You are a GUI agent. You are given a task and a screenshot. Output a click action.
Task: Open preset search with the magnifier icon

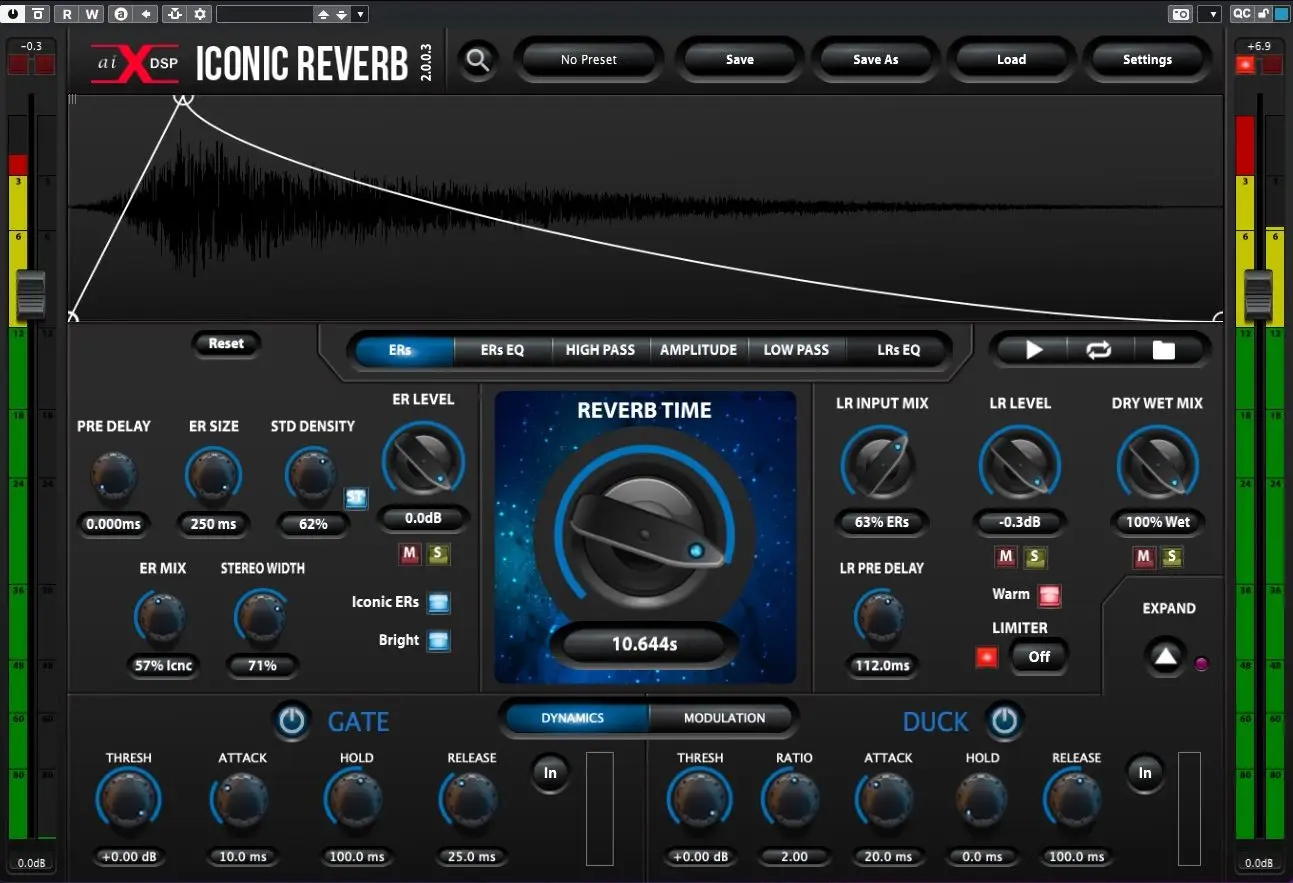478,60
